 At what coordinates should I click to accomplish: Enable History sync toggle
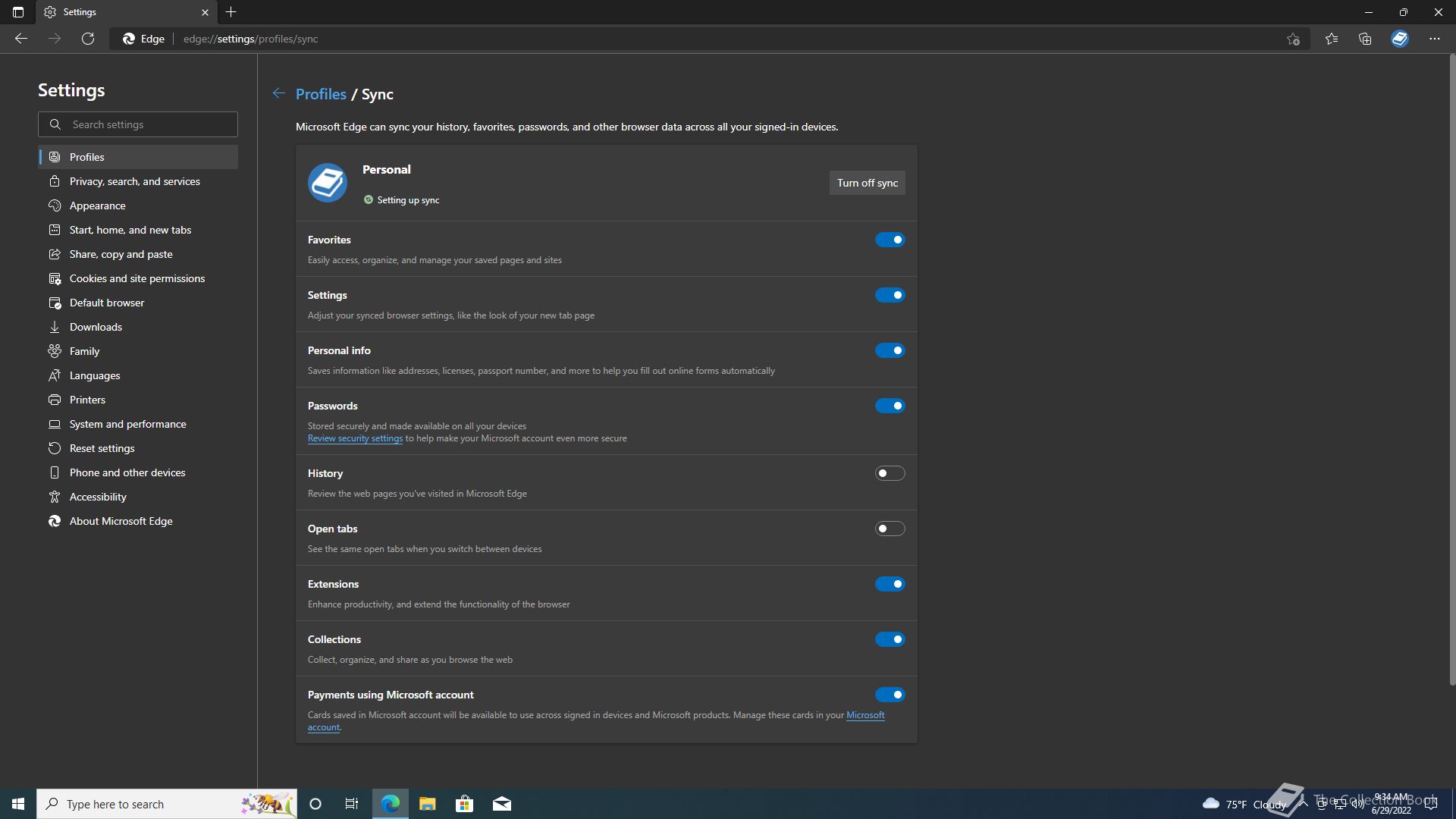(890, 473)
